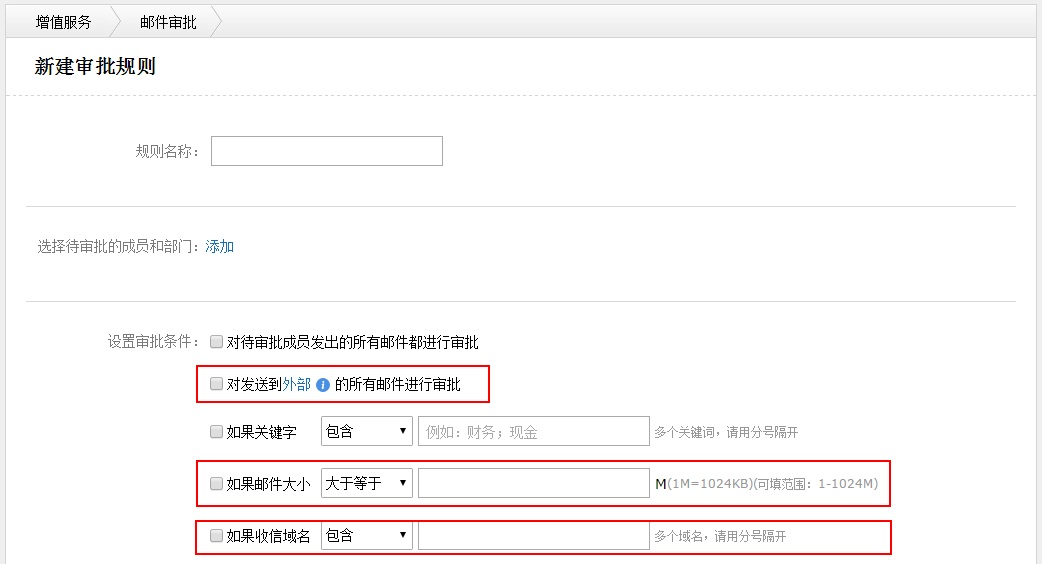Click the mail size value input box
Screen dimensions: 1042x564
click(x=533, y=484)
